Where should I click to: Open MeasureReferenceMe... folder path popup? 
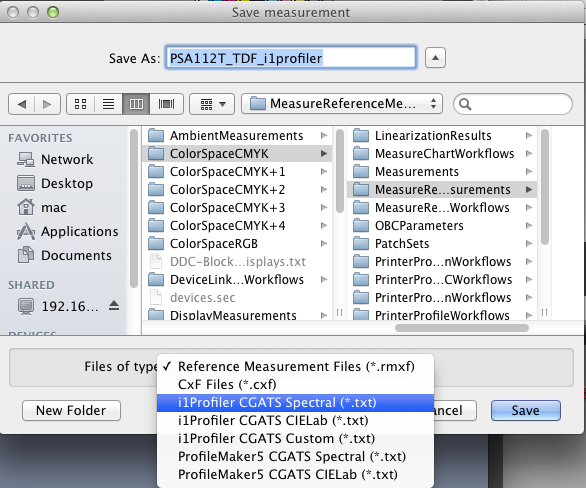(342, 104)
